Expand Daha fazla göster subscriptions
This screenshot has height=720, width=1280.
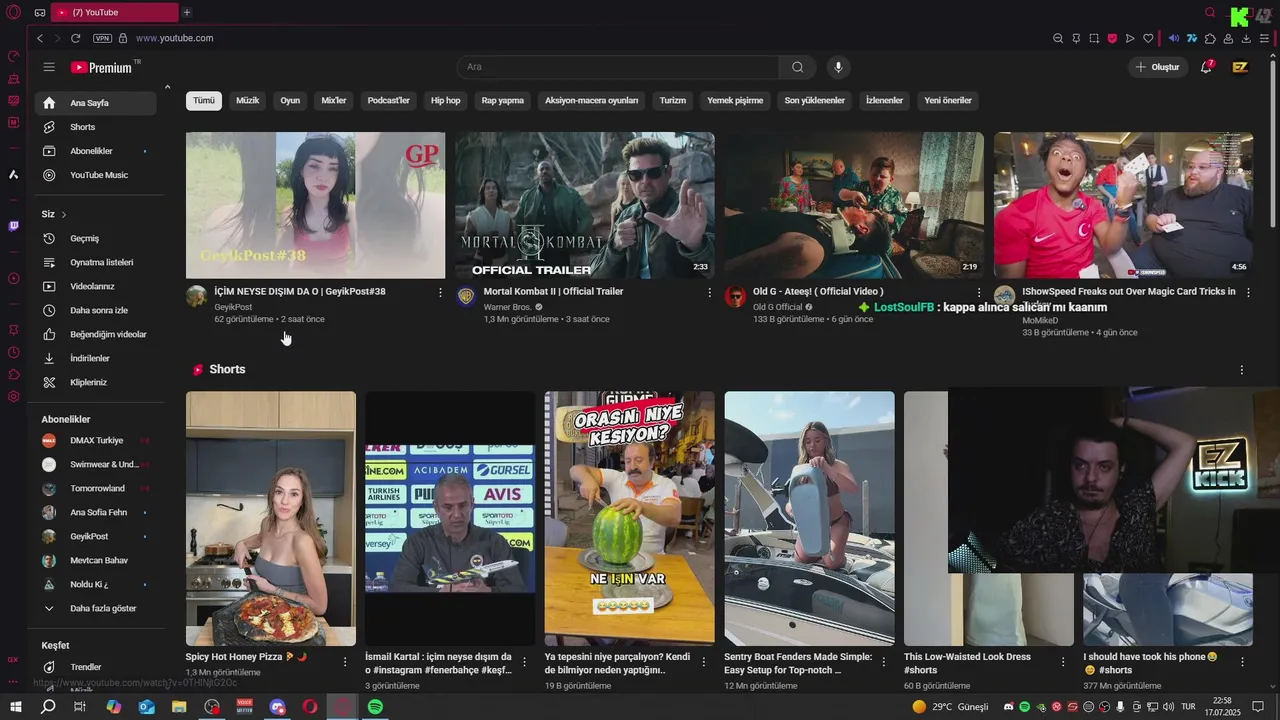[x=96, y=608]
